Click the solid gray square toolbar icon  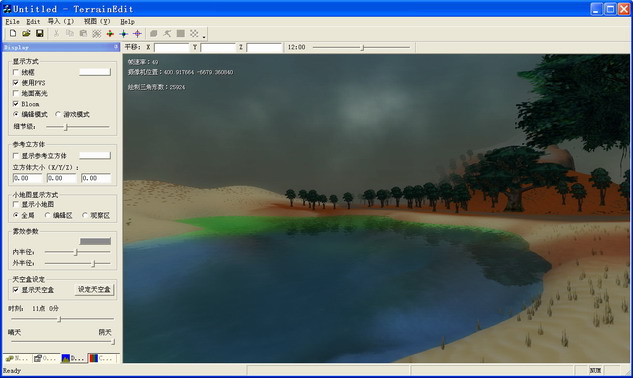click(x=181, y=34)
